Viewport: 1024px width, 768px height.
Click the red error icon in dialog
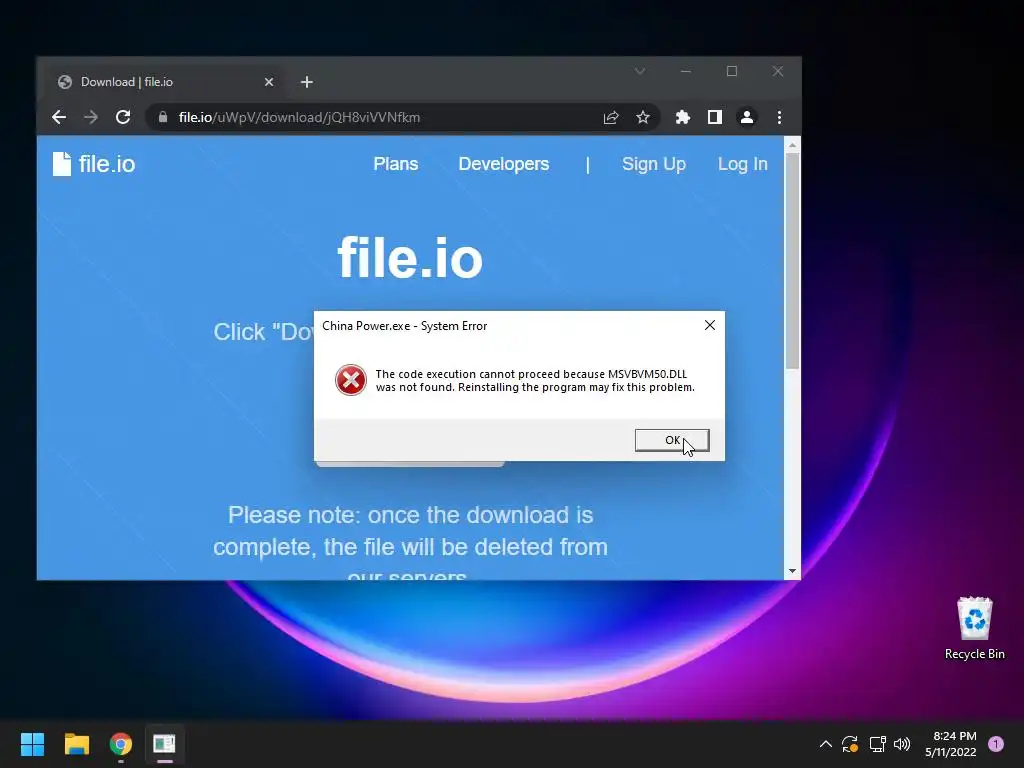pos(351,380)
